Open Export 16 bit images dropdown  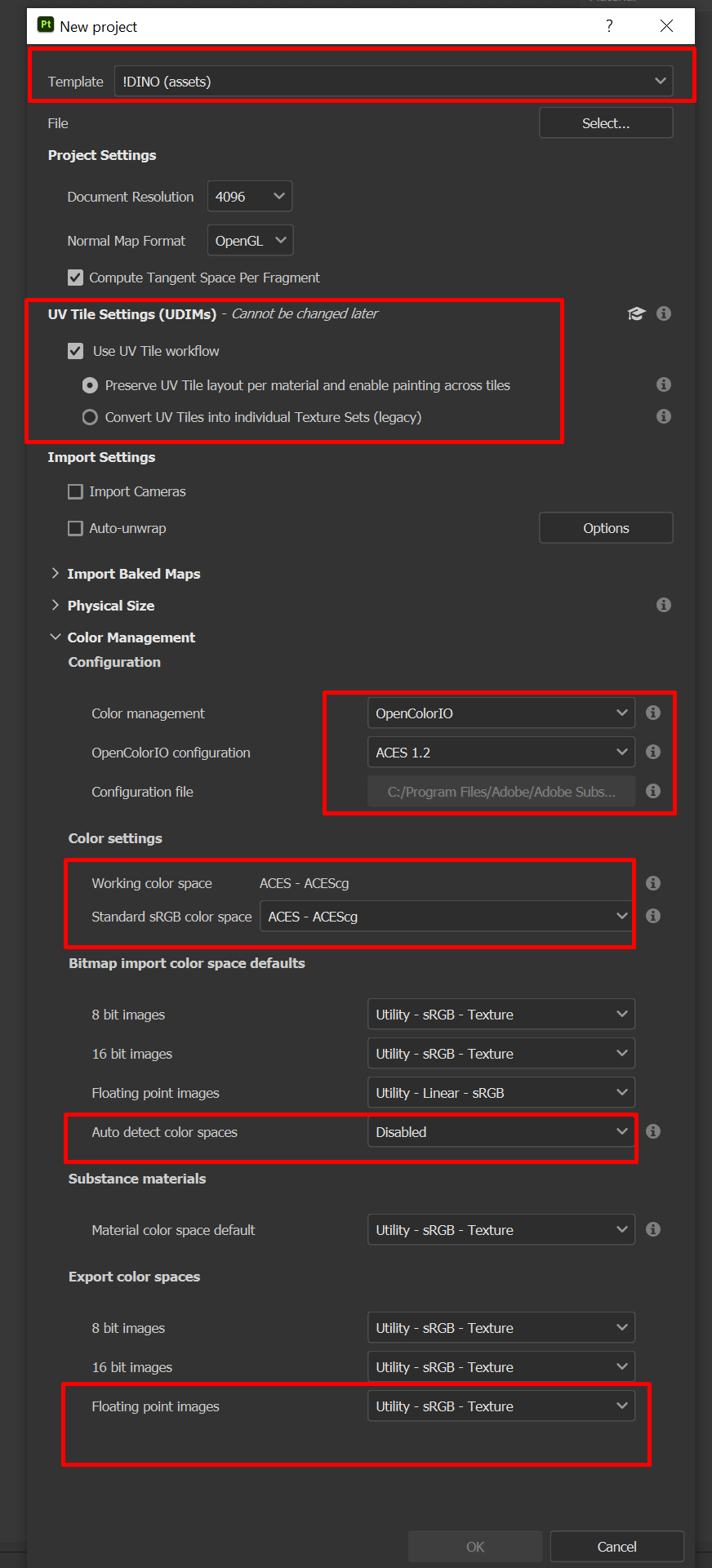coord(501,1367)
